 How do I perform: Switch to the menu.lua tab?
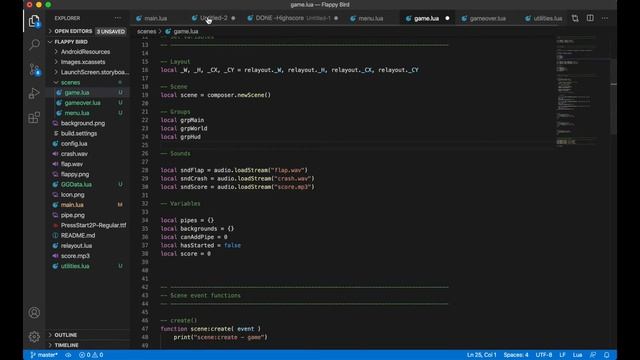coord(371,18)
